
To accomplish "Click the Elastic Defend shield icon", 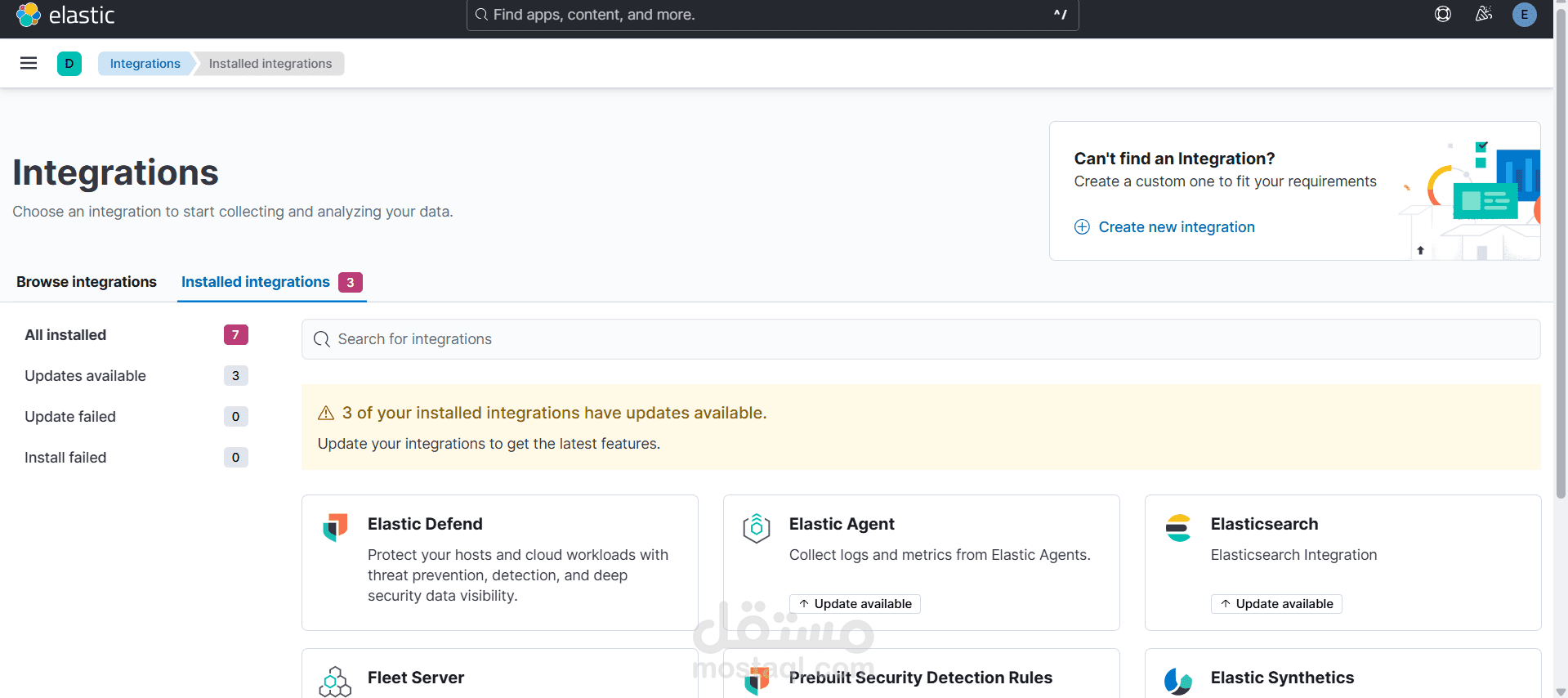I will 335,527.
